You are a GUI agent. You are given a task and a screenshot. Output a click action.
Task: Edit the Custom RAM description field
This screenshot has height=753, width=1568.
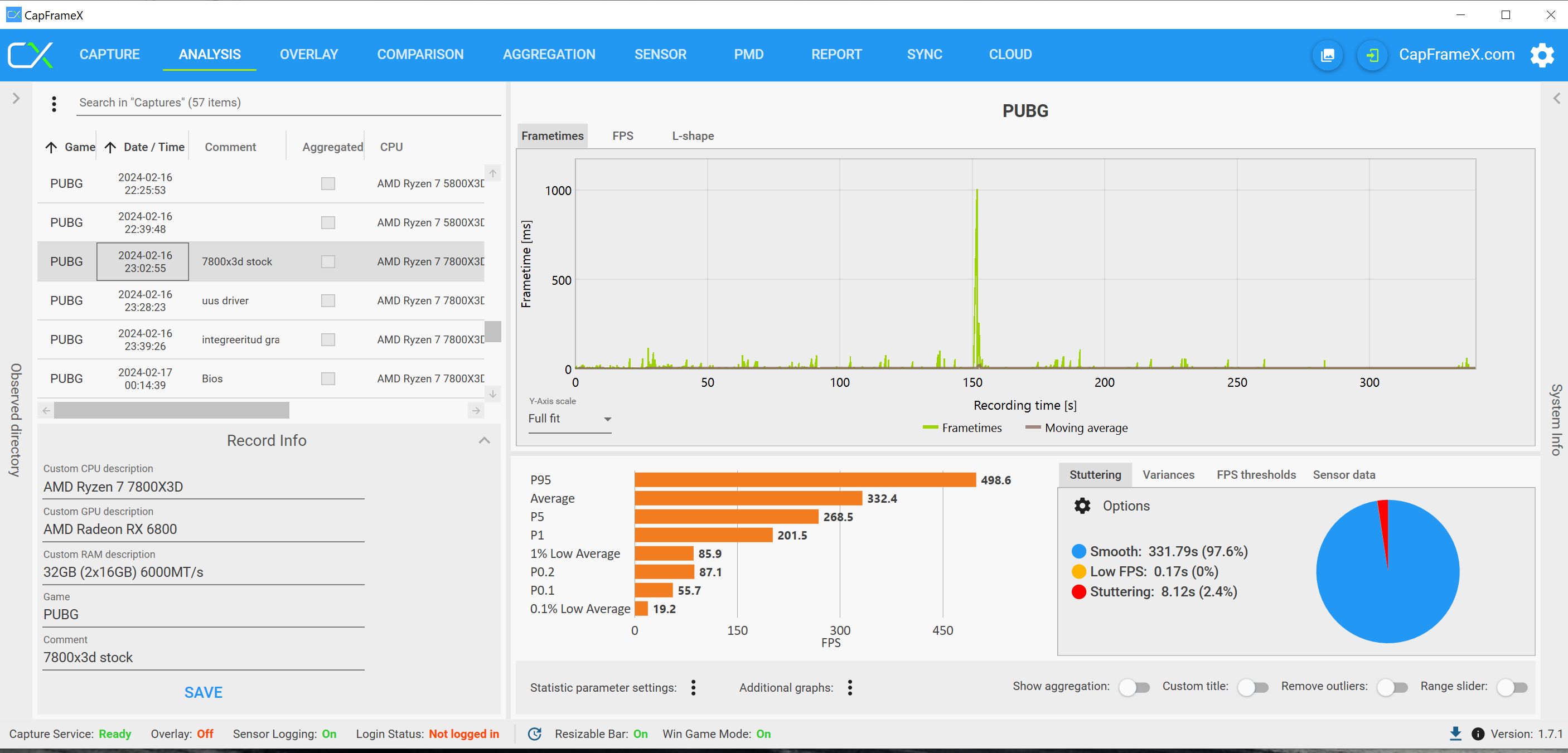tap(204, 572)
